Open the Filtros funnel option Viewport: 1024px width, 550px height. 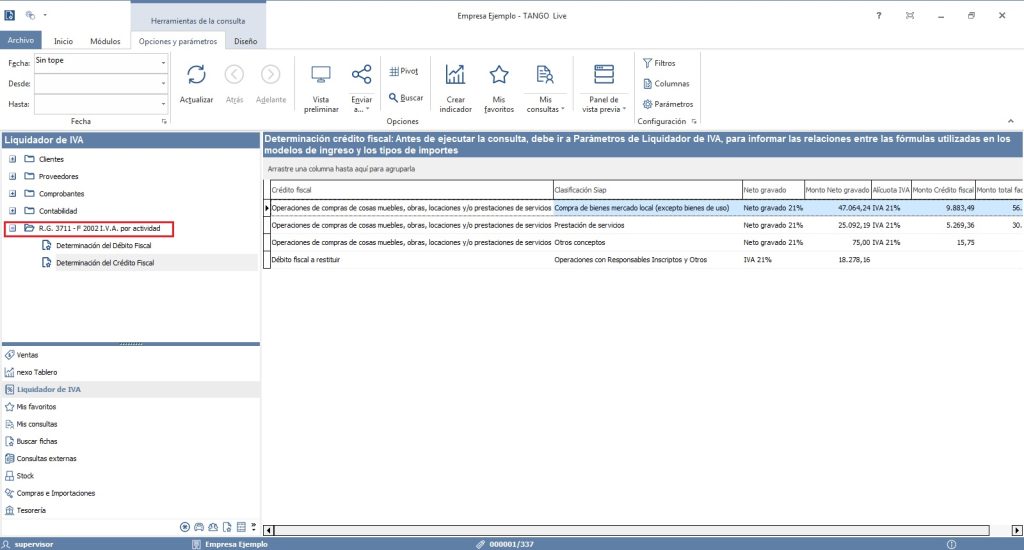659,63
